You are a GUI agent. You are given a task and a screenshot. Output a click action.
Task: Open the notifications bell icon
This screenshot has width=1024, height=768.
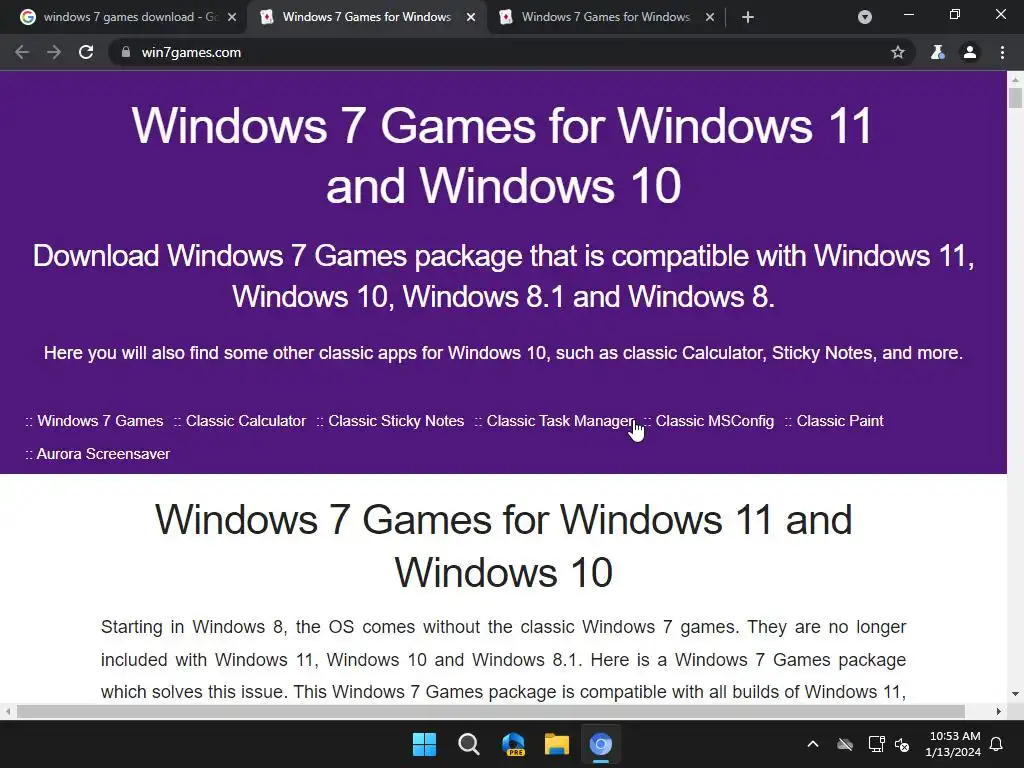[x=997, y=744]
